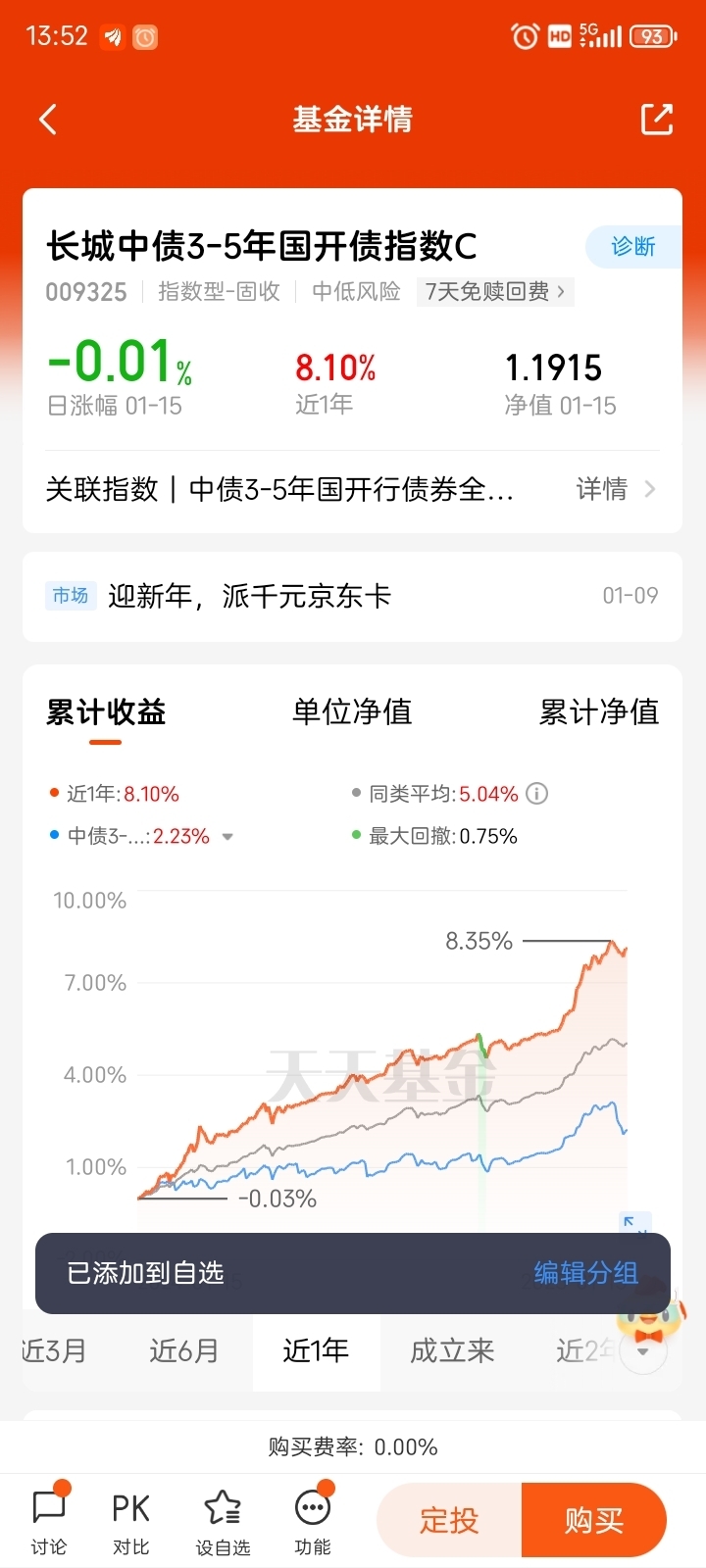Select 近3月 time range

tap(55, 1351)
